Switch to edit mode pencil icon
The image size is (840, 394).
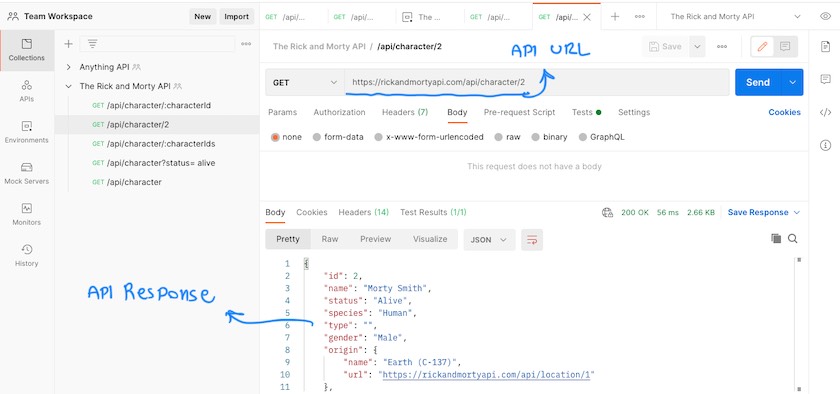(762, 47)
